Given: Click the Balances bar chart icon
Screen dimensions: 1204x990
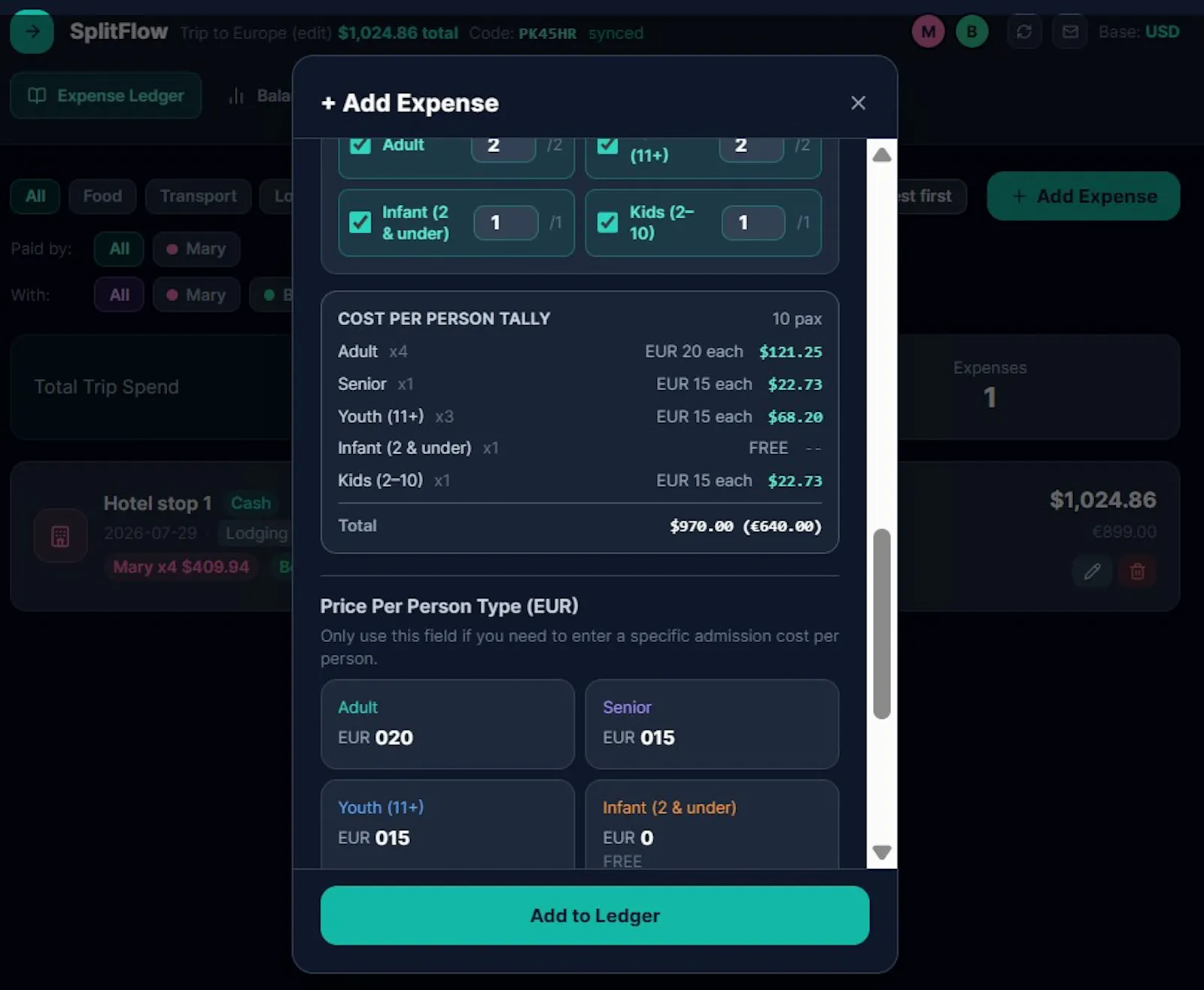Looking at the screenshot, I should click(236, 96).
